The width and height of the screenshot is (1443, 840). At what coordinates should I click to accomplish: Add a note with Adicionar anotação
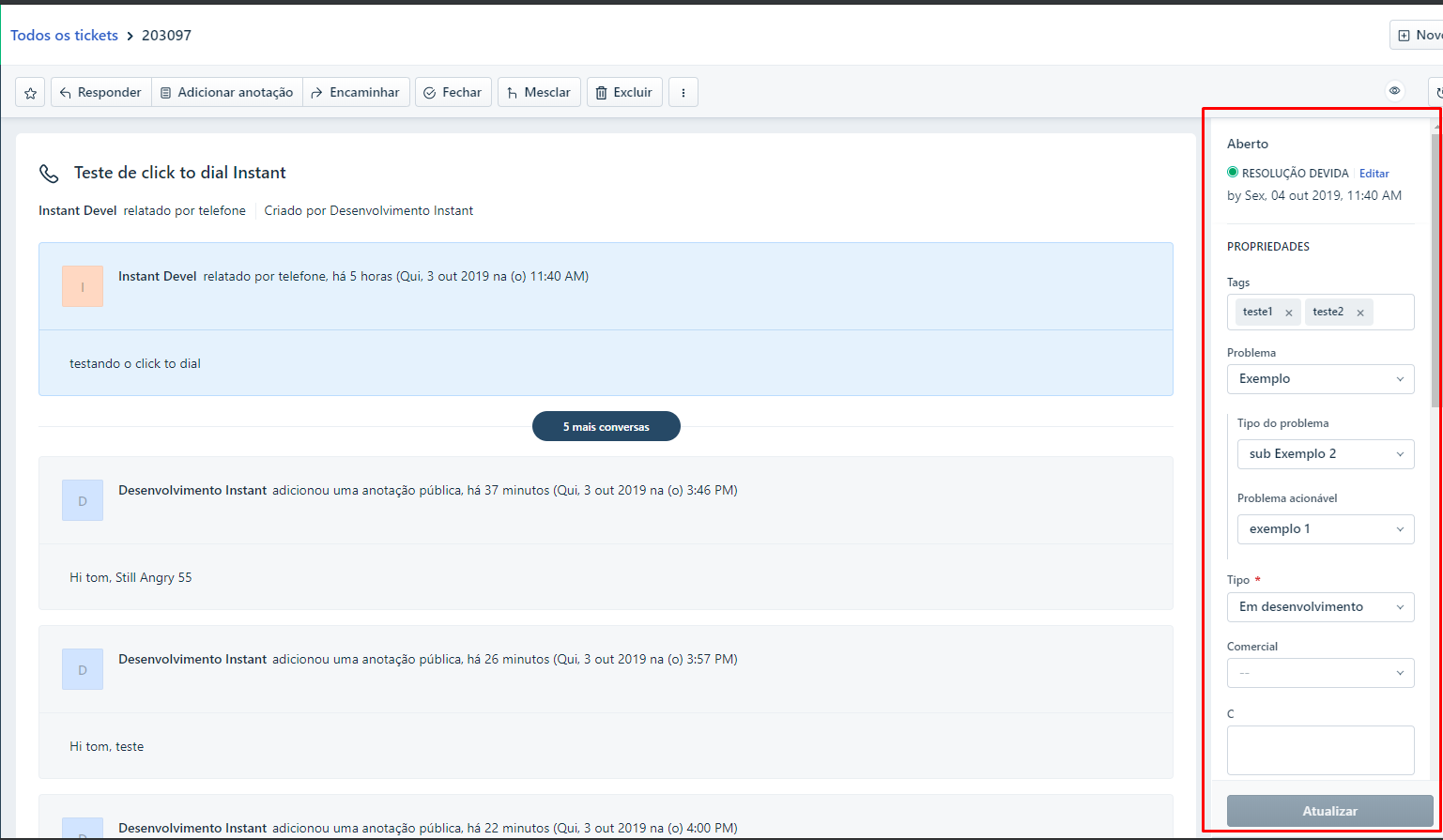point(226,92)
